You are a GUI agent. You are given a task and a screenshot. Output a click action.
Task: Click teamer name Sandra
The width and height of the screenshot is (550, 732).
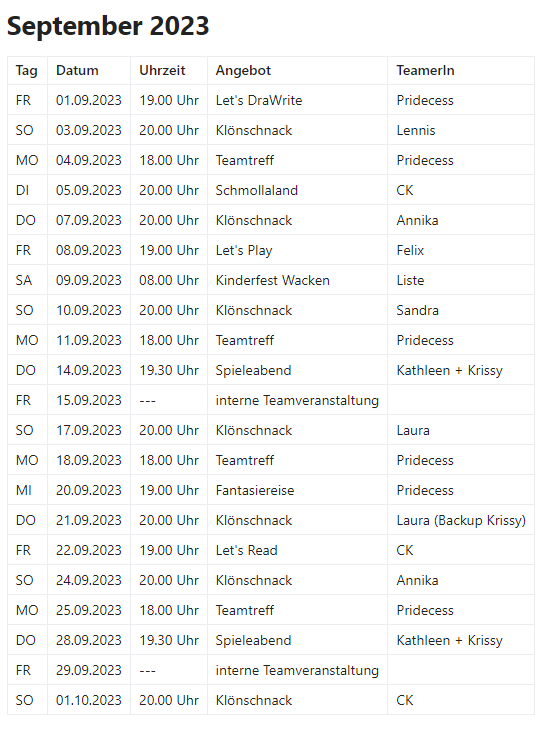pos(417,310)
